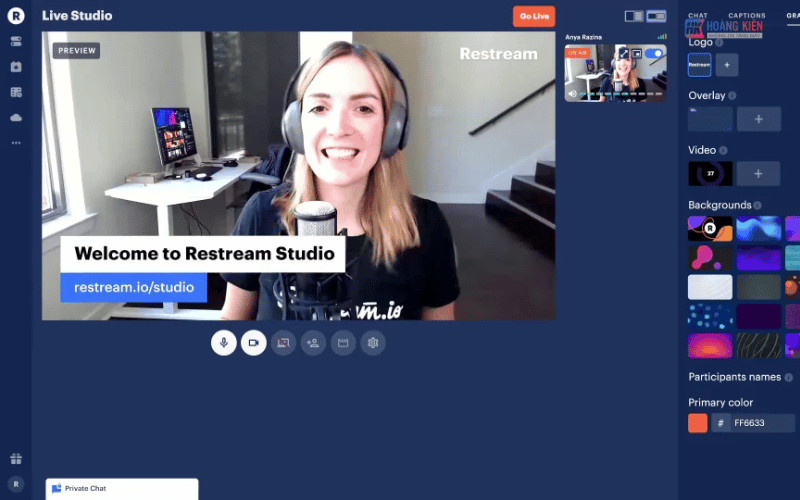Choose black and orange R-logo background

pos(710,229)
